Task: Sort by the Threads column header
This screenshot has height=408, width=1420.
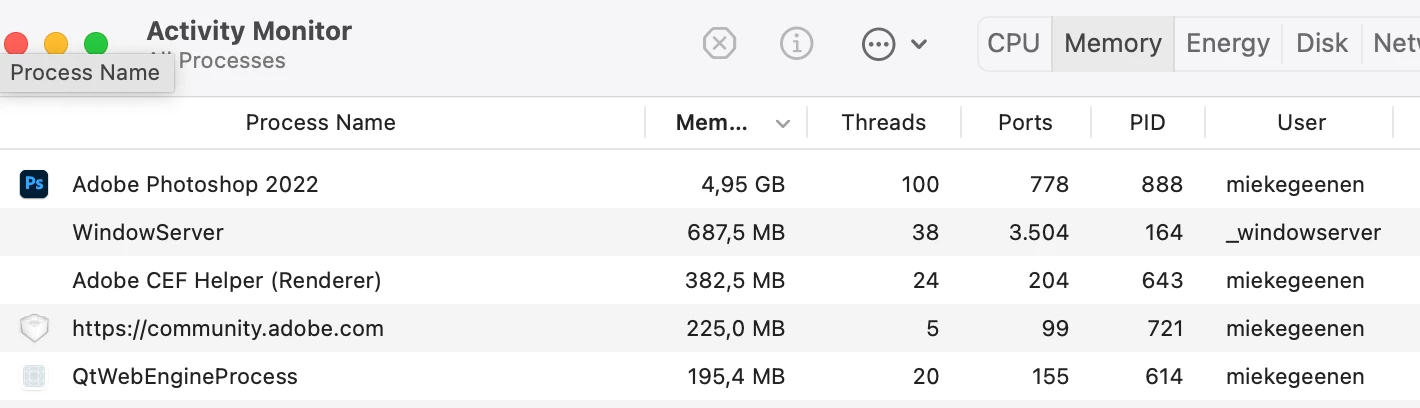Action: tap(883, 123)
